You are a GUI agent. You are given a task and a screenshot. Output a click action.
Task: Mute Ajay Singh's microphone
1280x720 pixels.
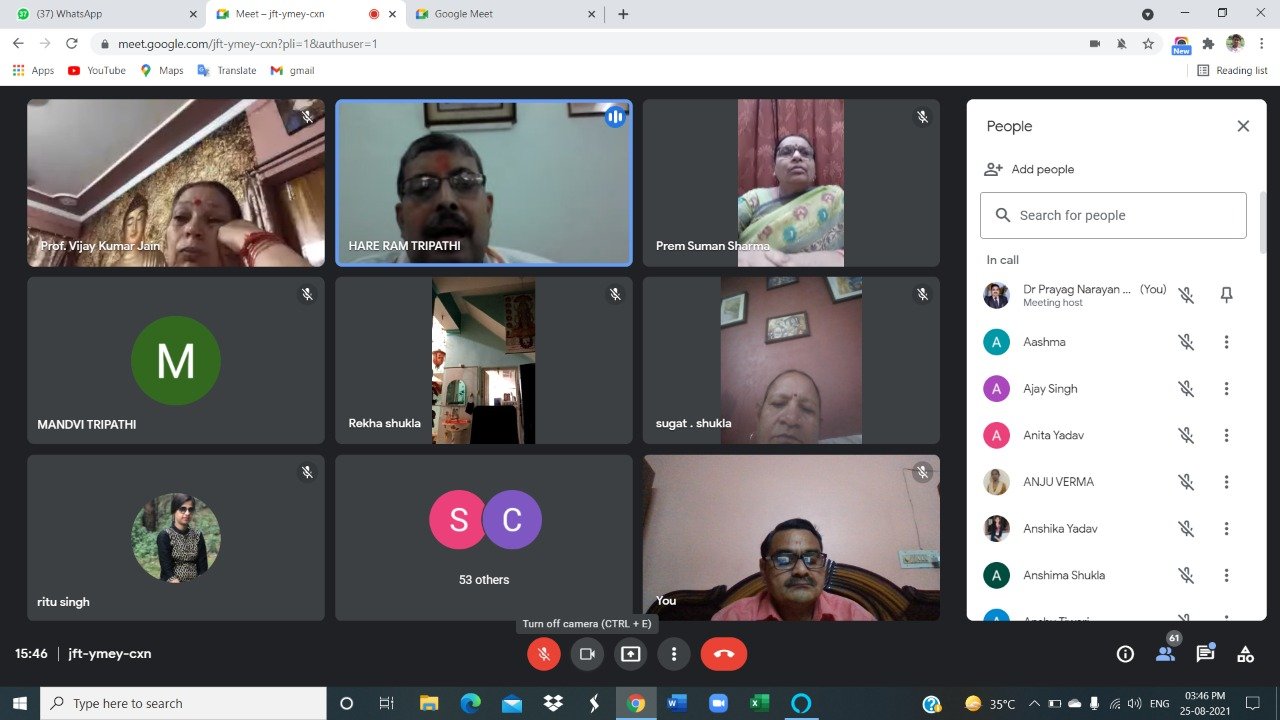click(1186, 388)
